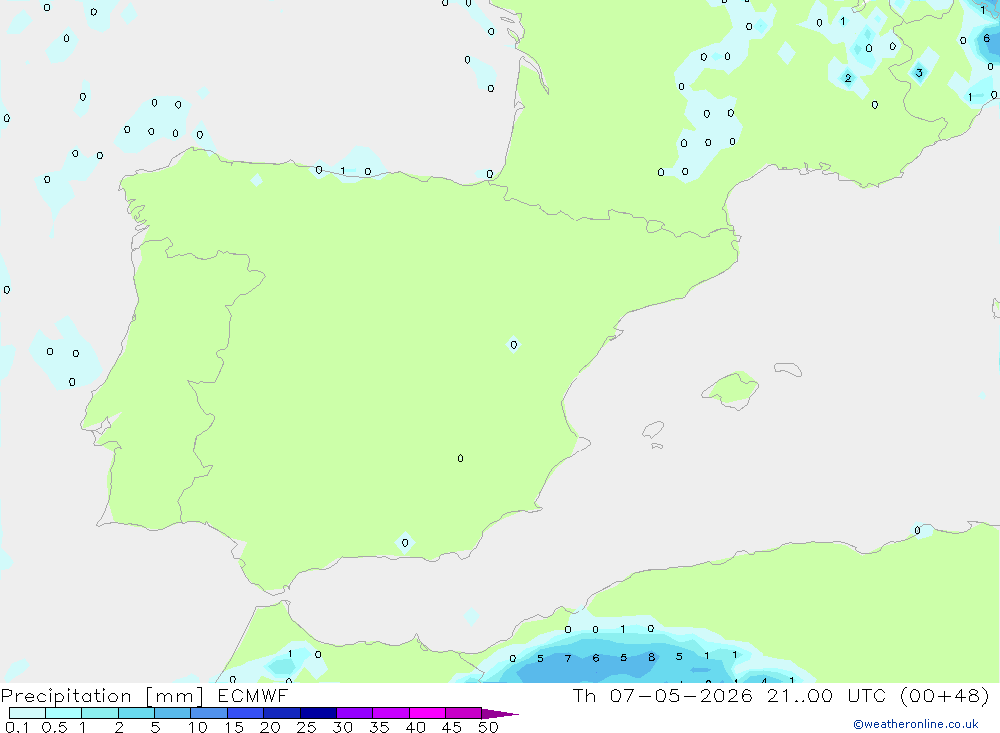Click the 2 mm value over France
The width and height of the screenshot is (1000, 733).
pos(848,78)
